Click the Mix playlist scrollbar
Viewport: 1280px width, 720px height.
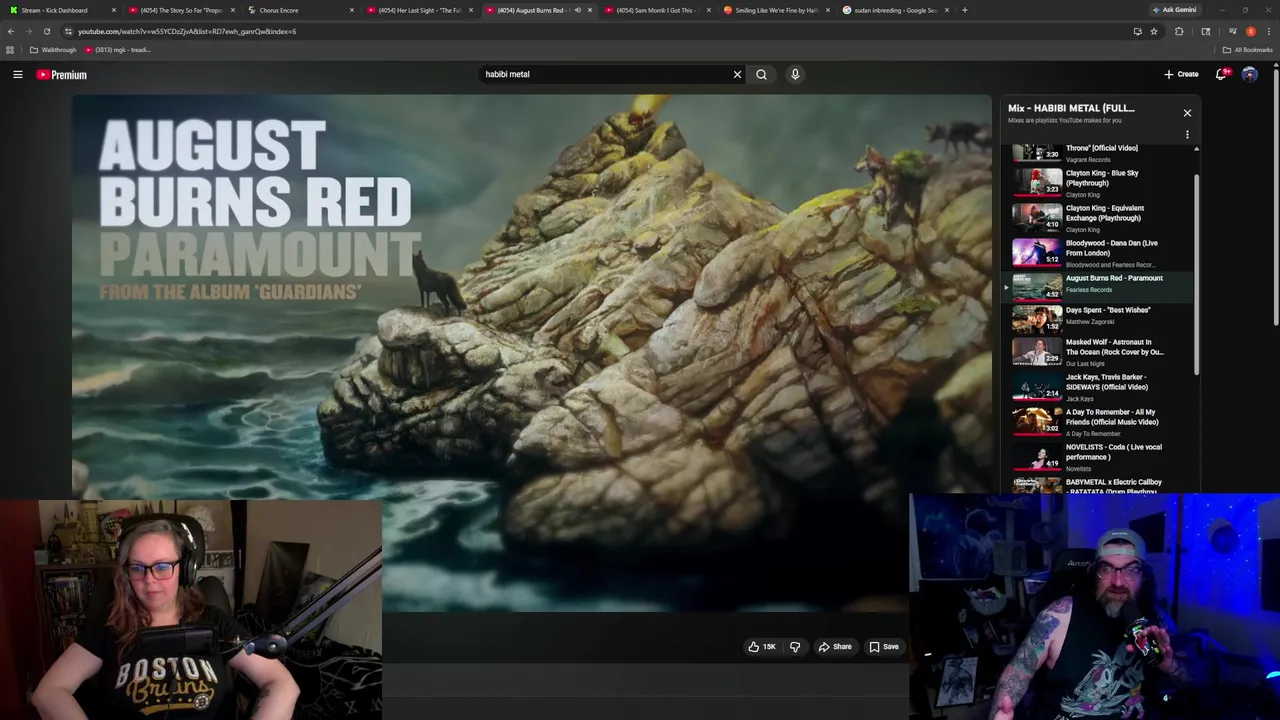pyautogui.click(x=1196, y=275)
